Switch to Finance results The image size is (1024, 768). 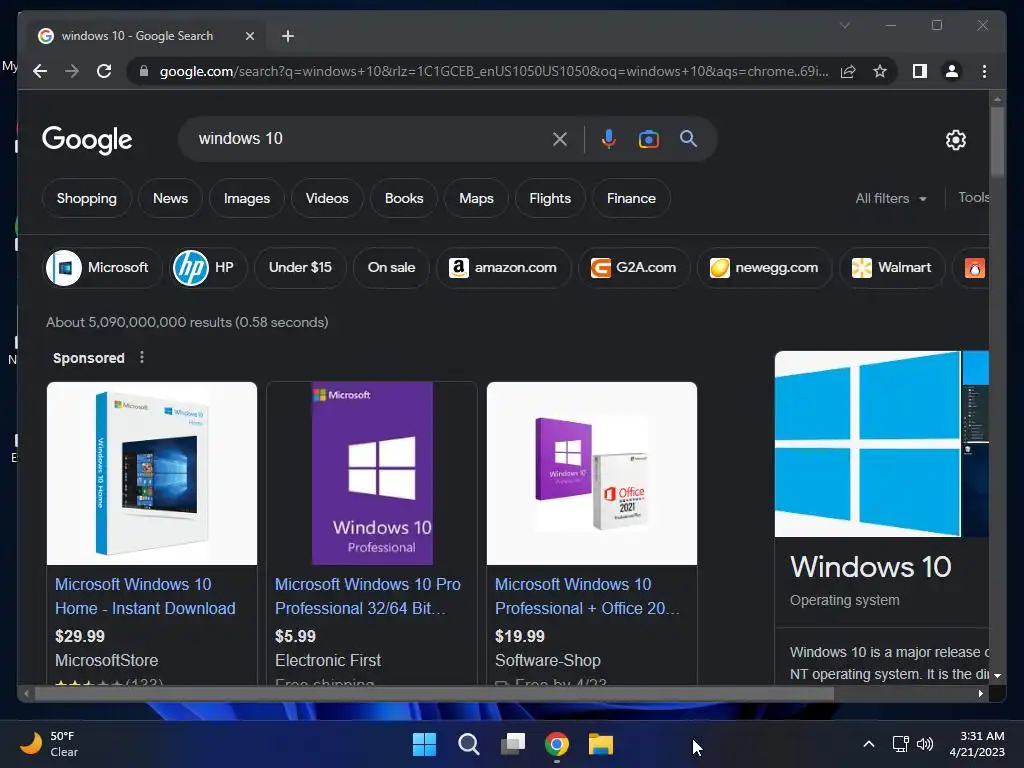tap(631, 199)
